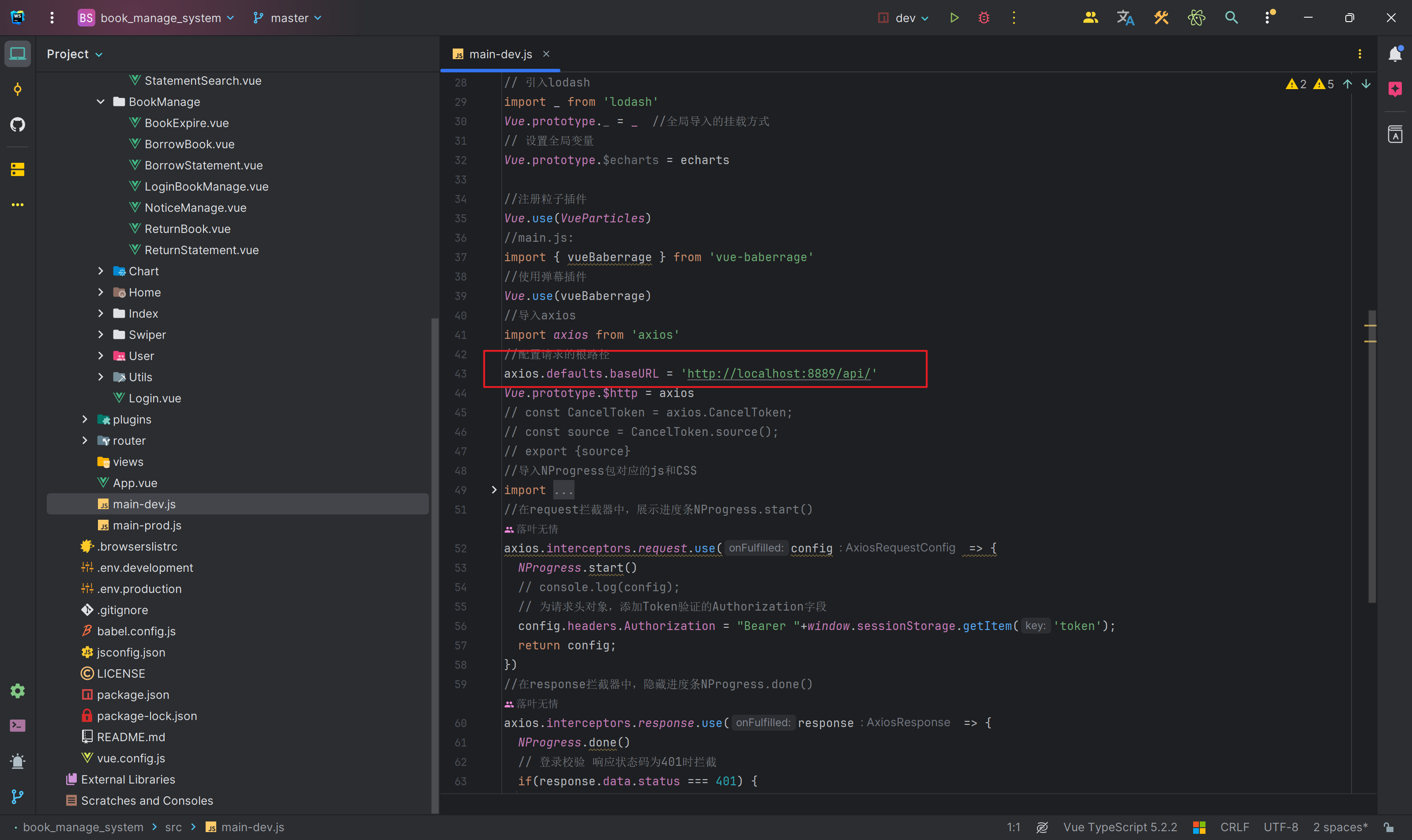Image resolution: width=1412 pixels, height=840 pixels.
Task: Expand the folded import block on line 49
Action: click(494, 490)
